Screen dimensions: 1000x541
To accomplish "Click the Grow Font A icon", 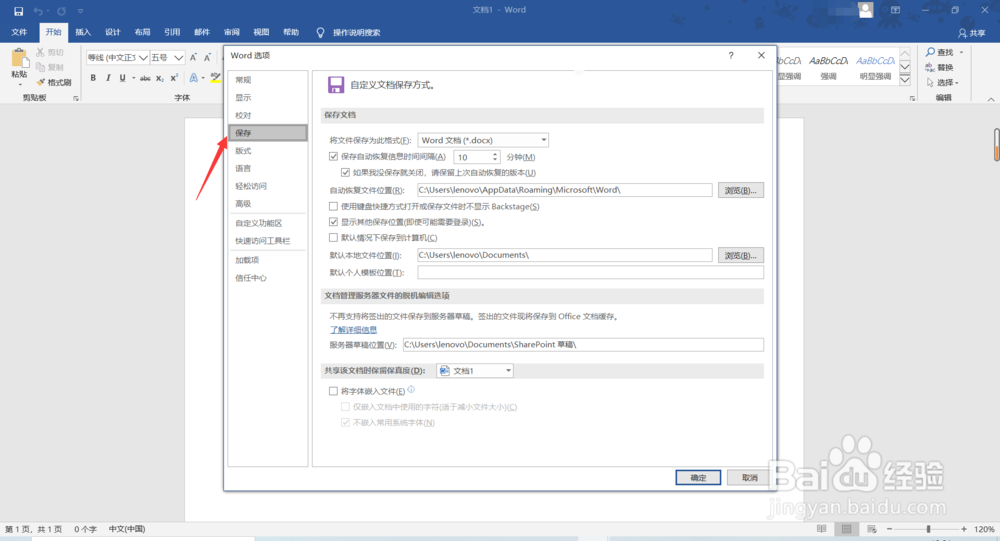I will pos(193,57).
